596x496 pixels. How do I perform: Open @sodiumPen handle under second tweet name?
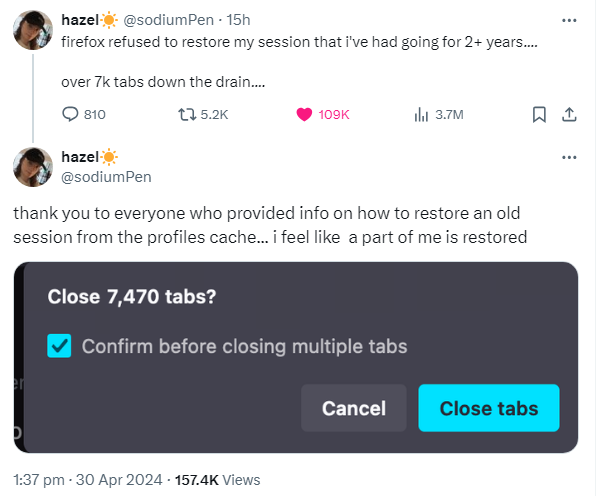[x=106, y=177]
